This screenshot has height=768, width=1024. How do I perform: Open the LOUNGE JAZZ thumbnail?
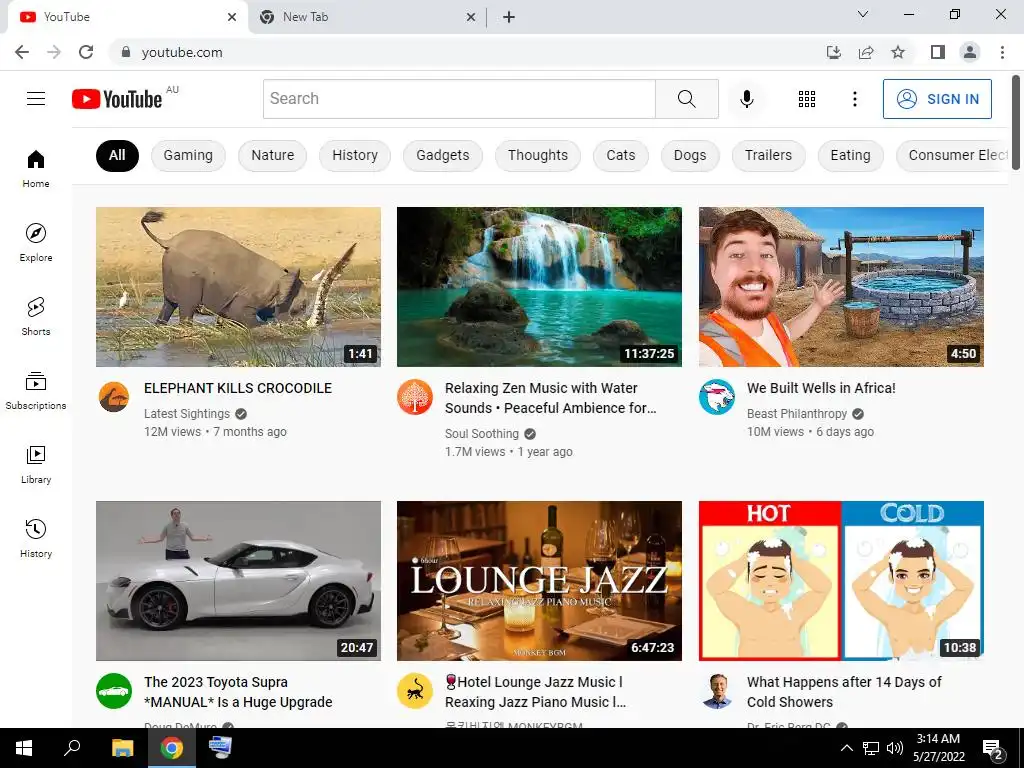[x=539, y=581]
